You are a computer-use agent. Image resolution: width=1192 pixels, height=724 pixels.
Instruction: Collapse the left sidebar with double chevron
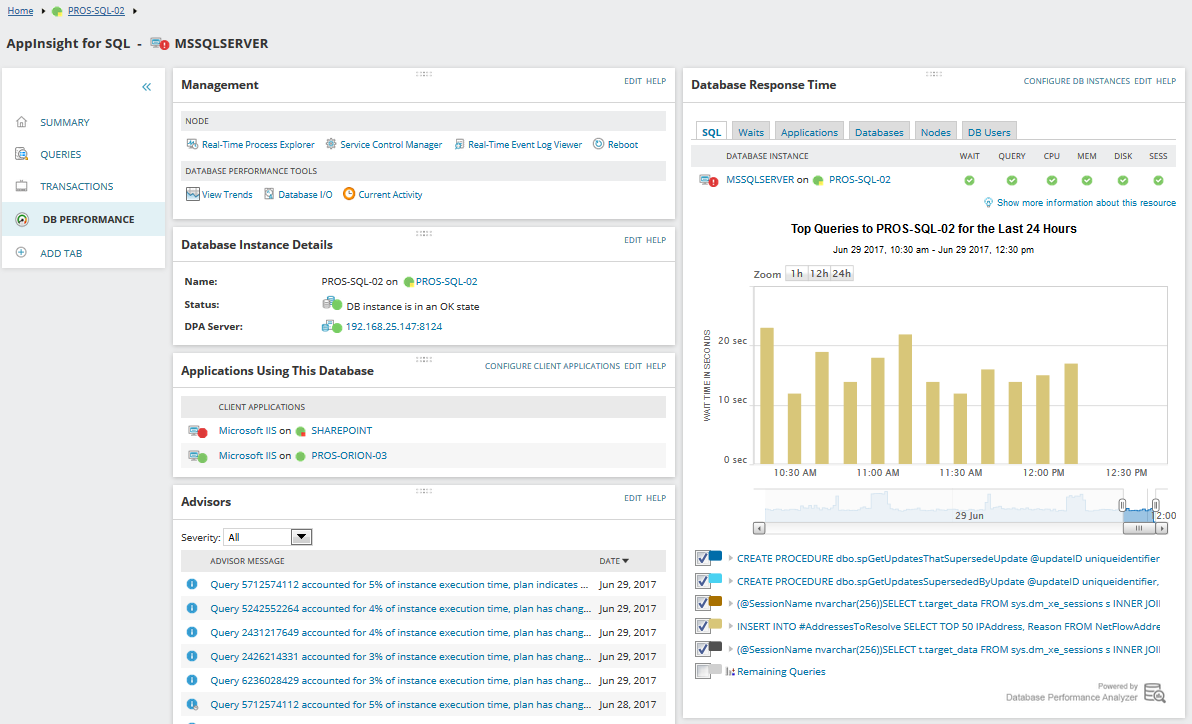point(147,87)
